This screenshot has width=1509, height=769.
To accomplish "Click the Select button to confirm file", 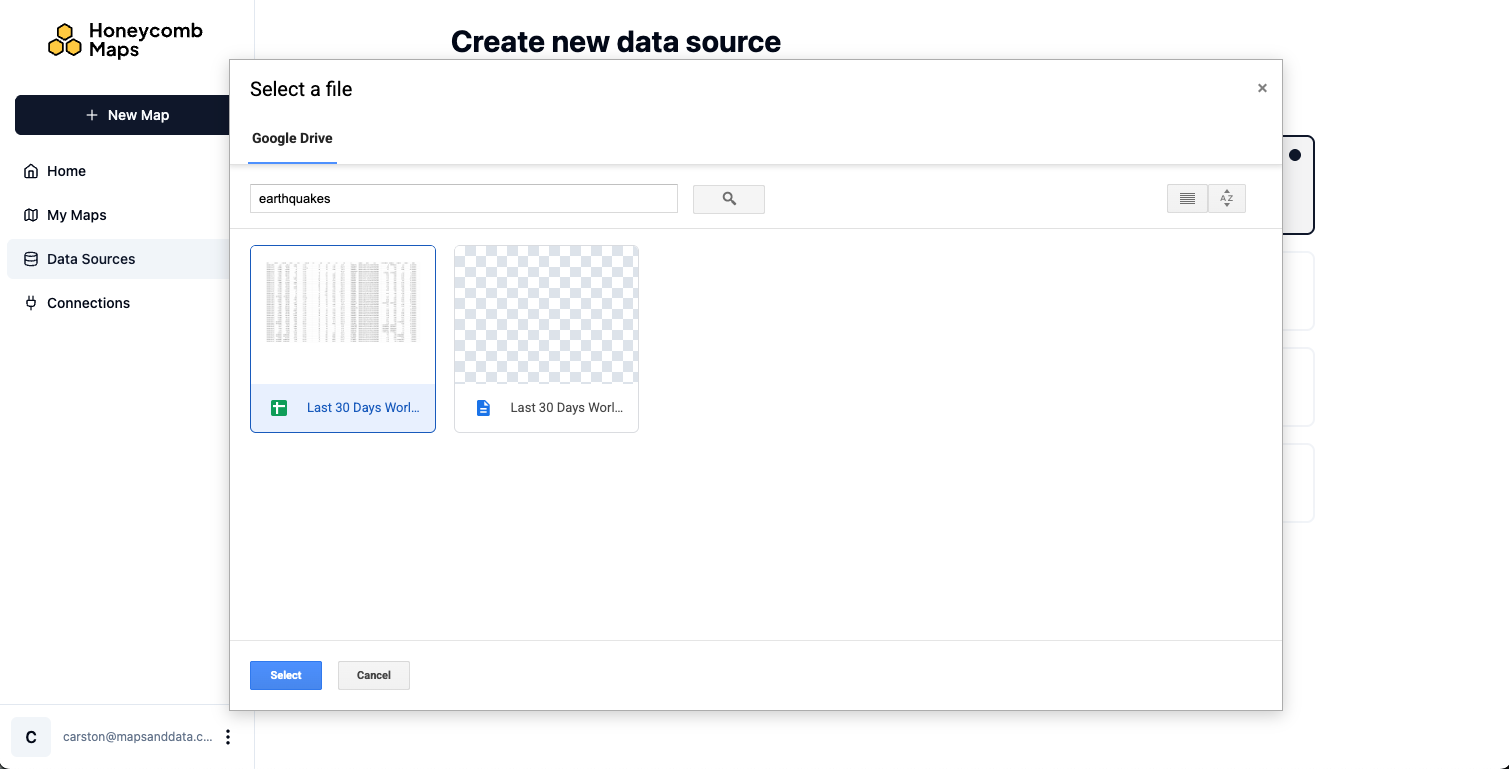I will (285, 675).
